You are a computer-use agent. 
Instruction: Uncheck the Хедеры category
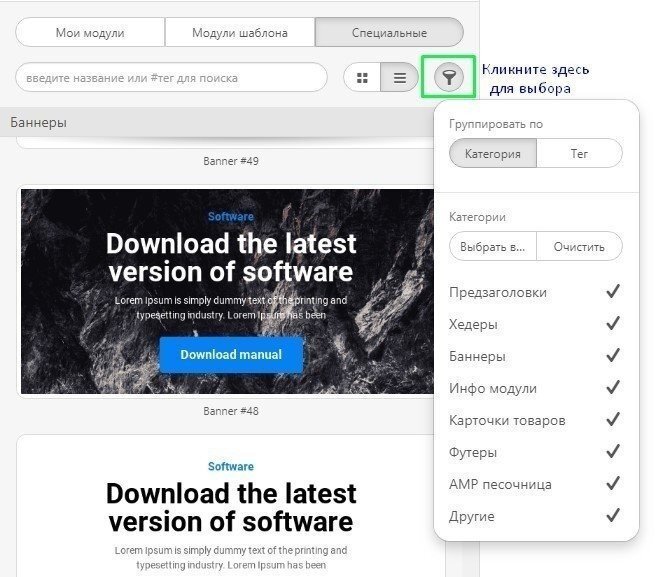[x=613, y=324]
